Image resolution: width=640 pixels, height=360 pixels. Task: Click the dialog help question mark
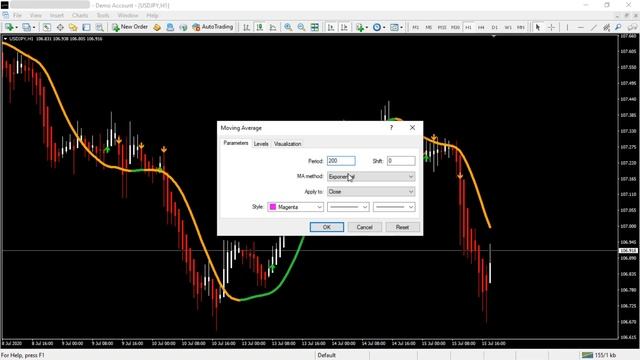(x=391, y=128)
